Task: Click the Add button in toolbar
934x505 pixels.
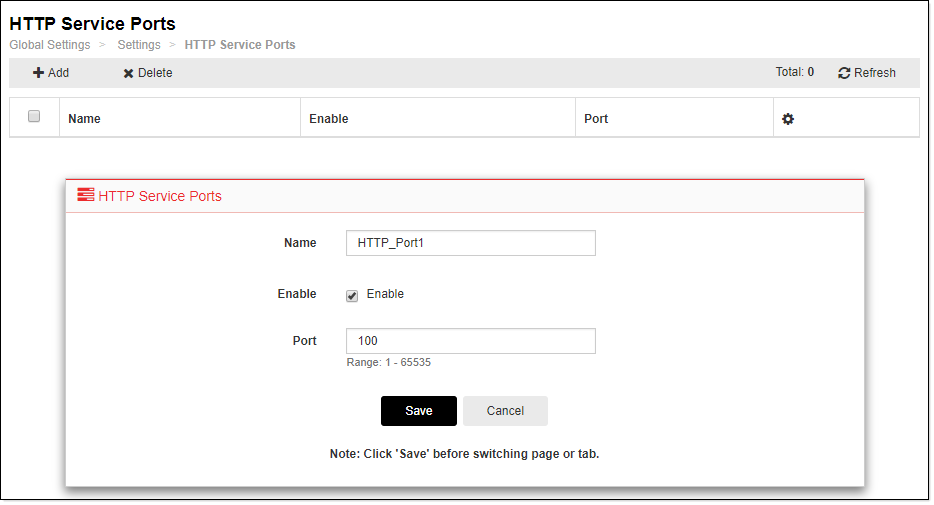Action: pos(51,73)
